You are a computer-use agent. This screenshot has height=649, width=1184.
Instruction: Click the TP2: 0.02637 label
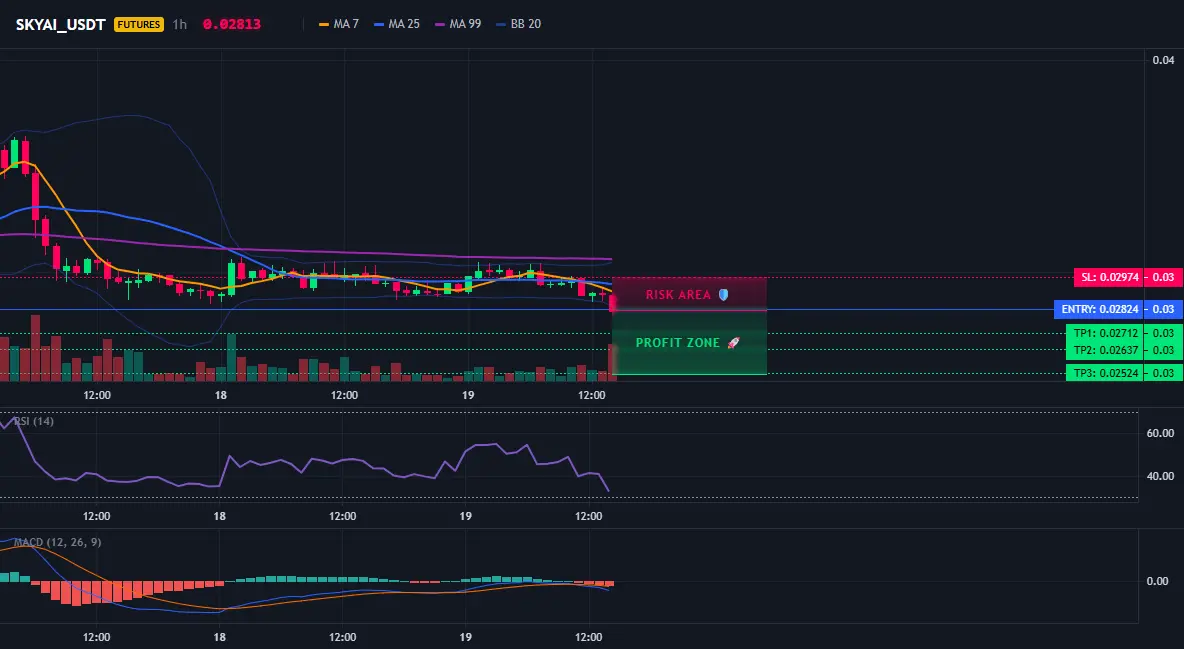(1105, 350)
